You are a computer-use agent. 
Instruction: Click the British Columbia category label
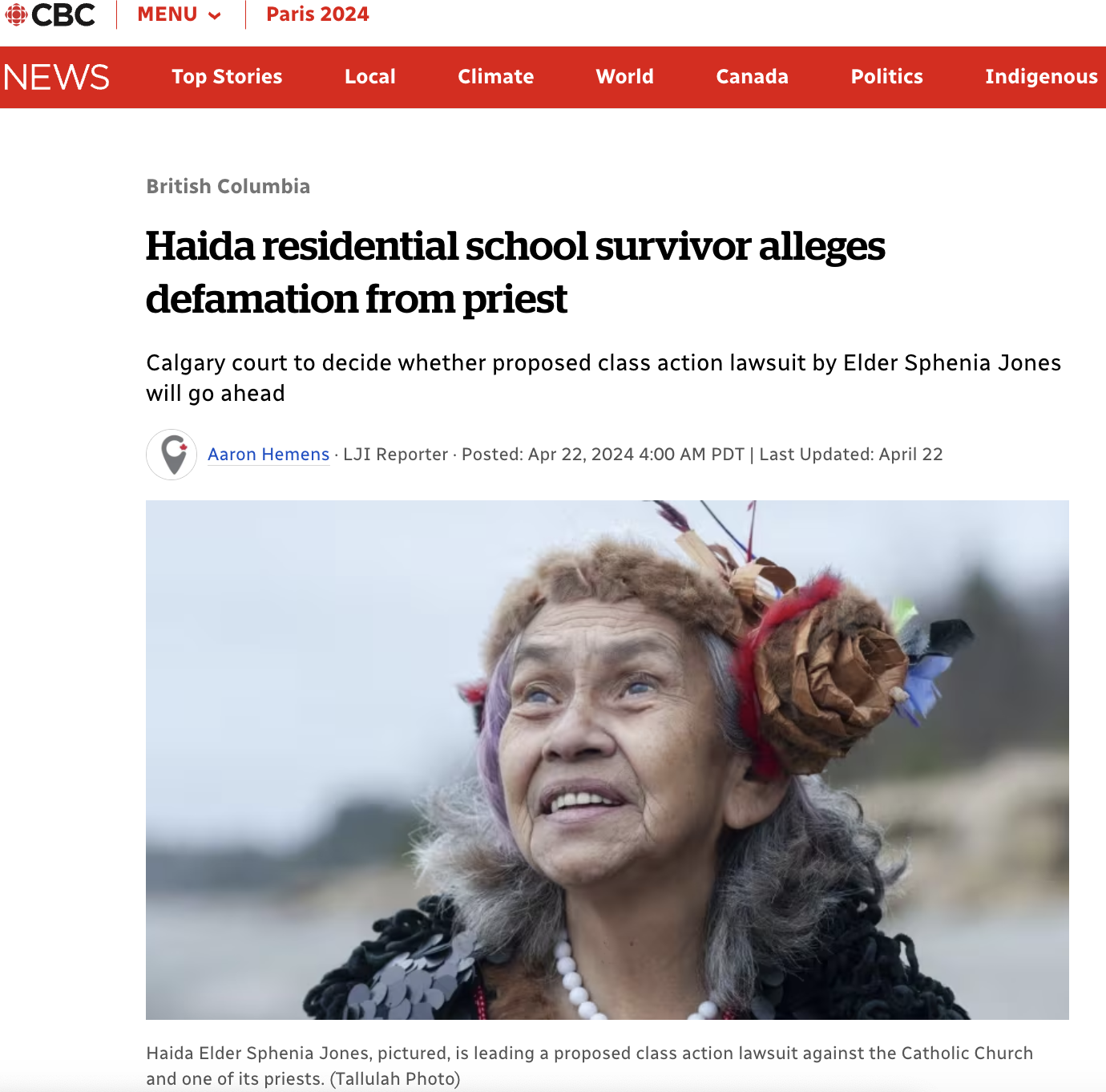coord(228,186)
